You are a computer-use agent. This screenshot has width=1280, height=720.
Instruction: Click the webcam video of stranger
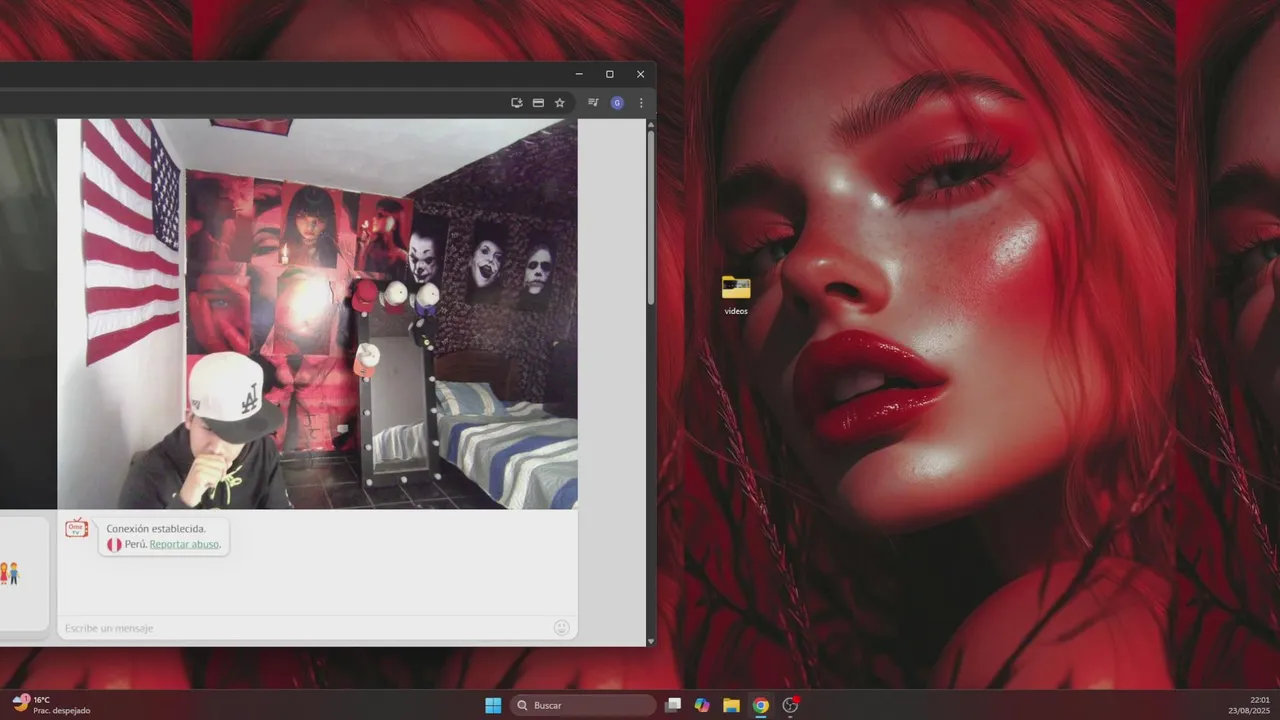point(317,314)
